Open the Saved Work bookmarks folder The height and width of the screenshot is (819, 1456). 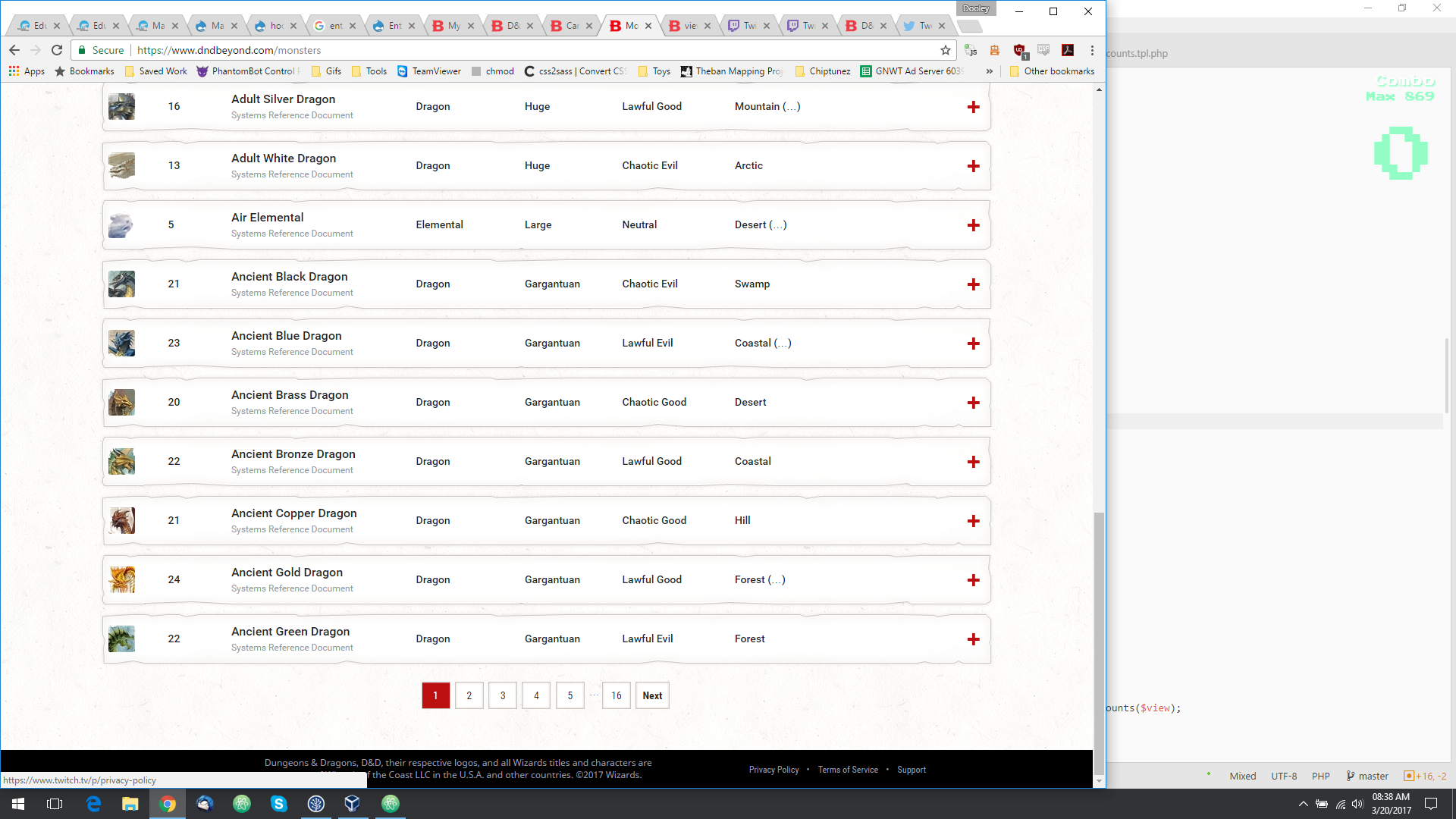tap(155, 71)
